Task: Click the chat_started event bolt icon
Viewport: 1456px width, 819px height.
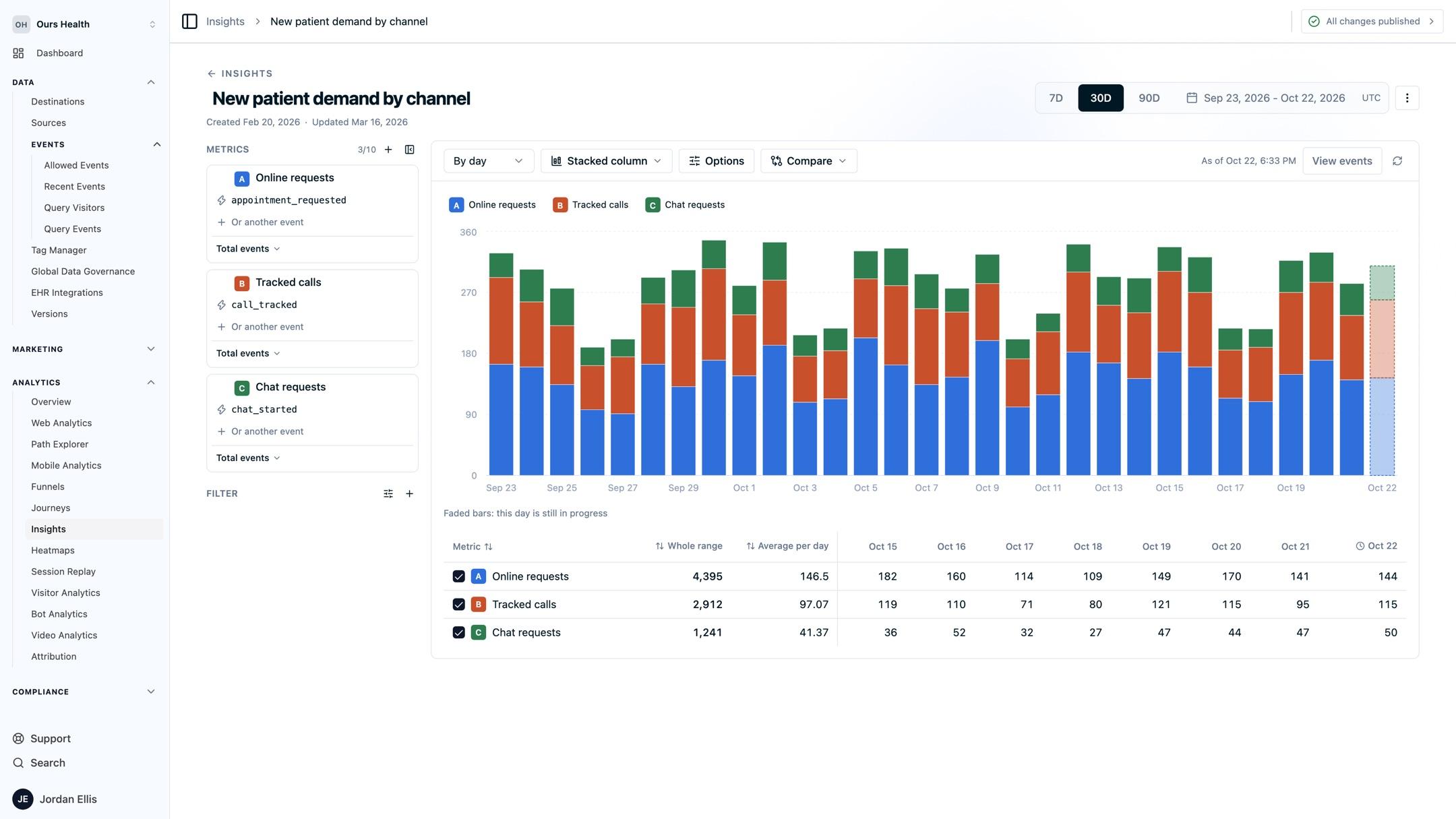Action: pos(221,409)
